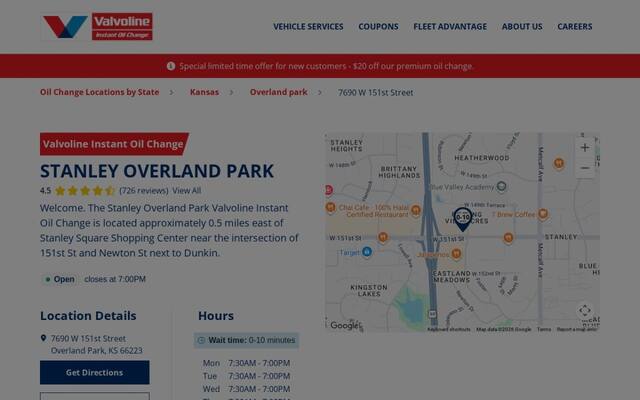Click Blue Valley Academy map marker
This screenshot has height=400, width=640.
click(501, 187)
